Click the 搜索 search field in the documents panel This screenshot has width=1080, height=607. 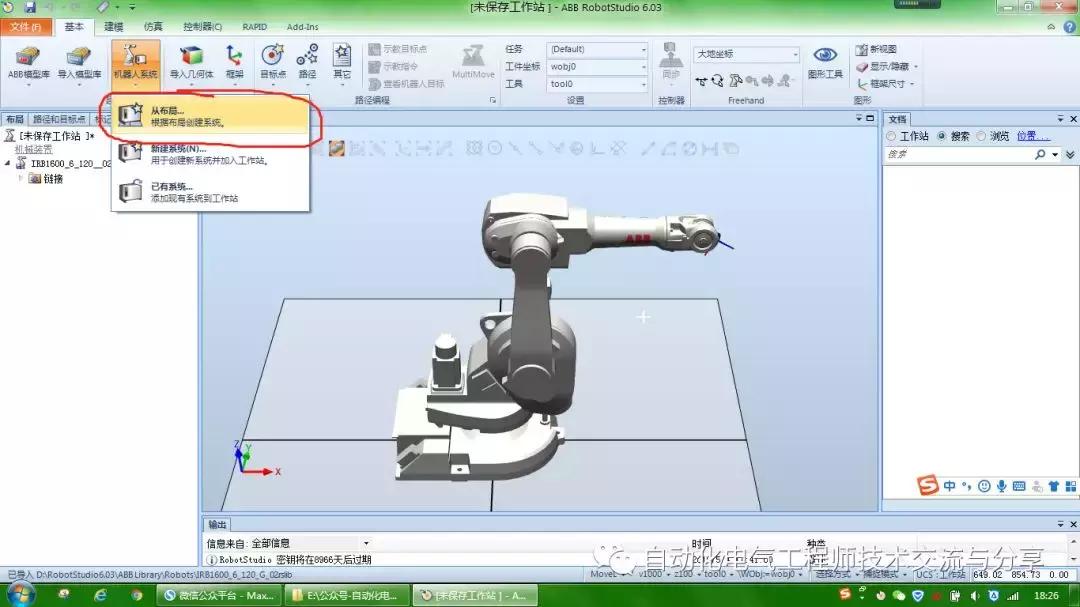pos(958,155)
